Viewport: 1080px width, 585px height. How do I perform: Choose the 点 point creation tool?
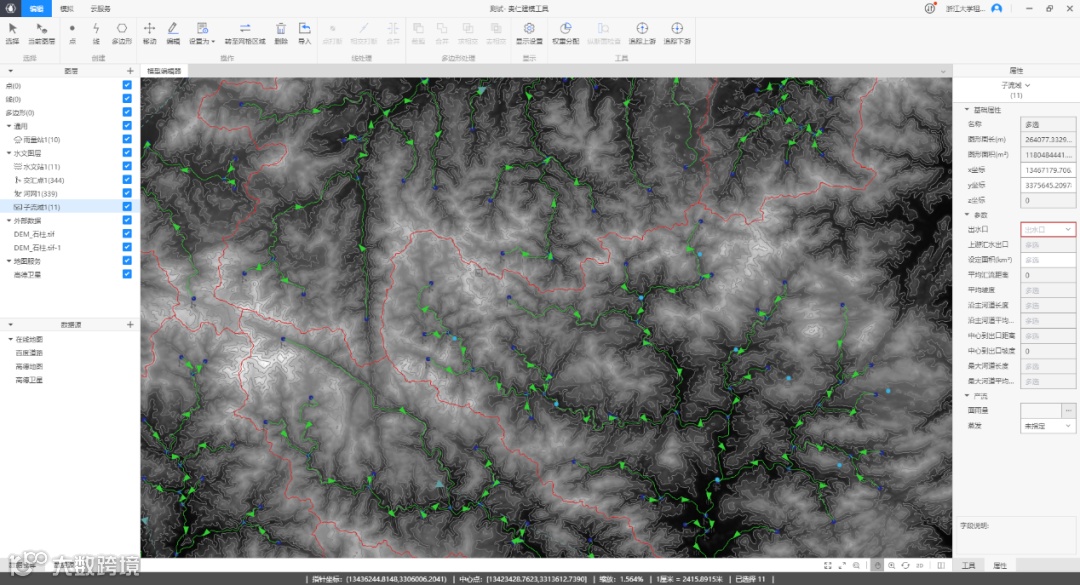(x=72, y=32)
